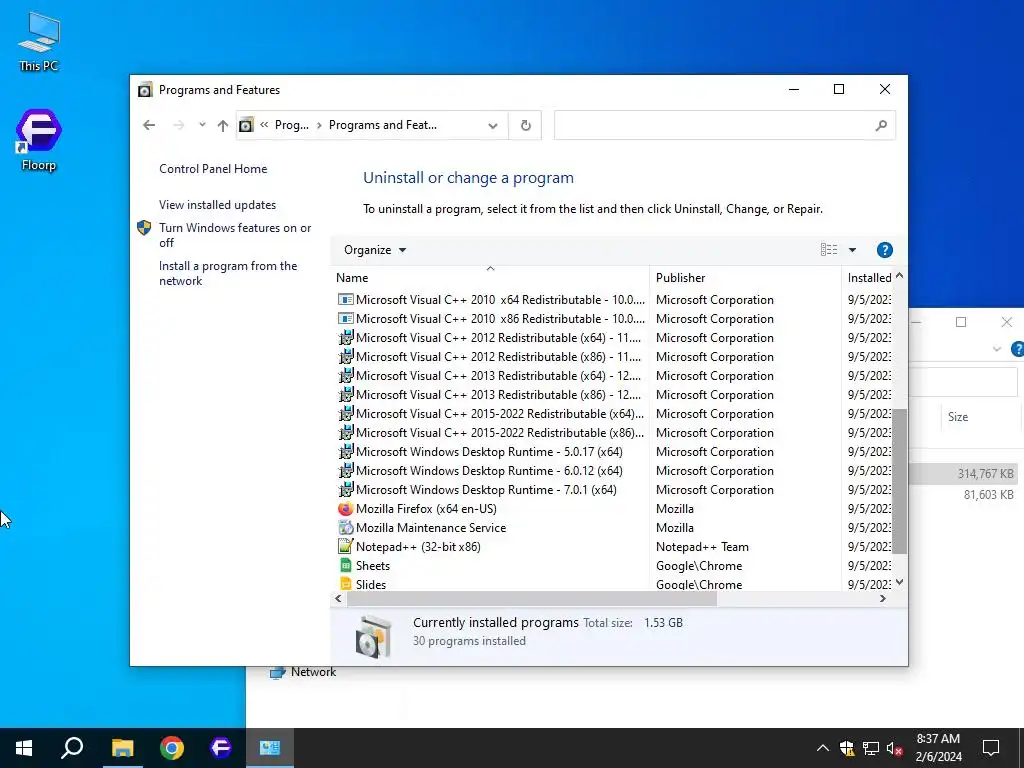The image size is (1024, 768).
Task: Click the Control Panel taskbar button
Action: 270,748
